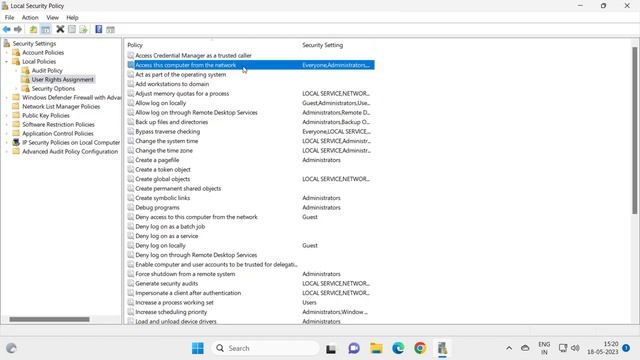Go up one level with the folder-up icon

coord(33,29)
